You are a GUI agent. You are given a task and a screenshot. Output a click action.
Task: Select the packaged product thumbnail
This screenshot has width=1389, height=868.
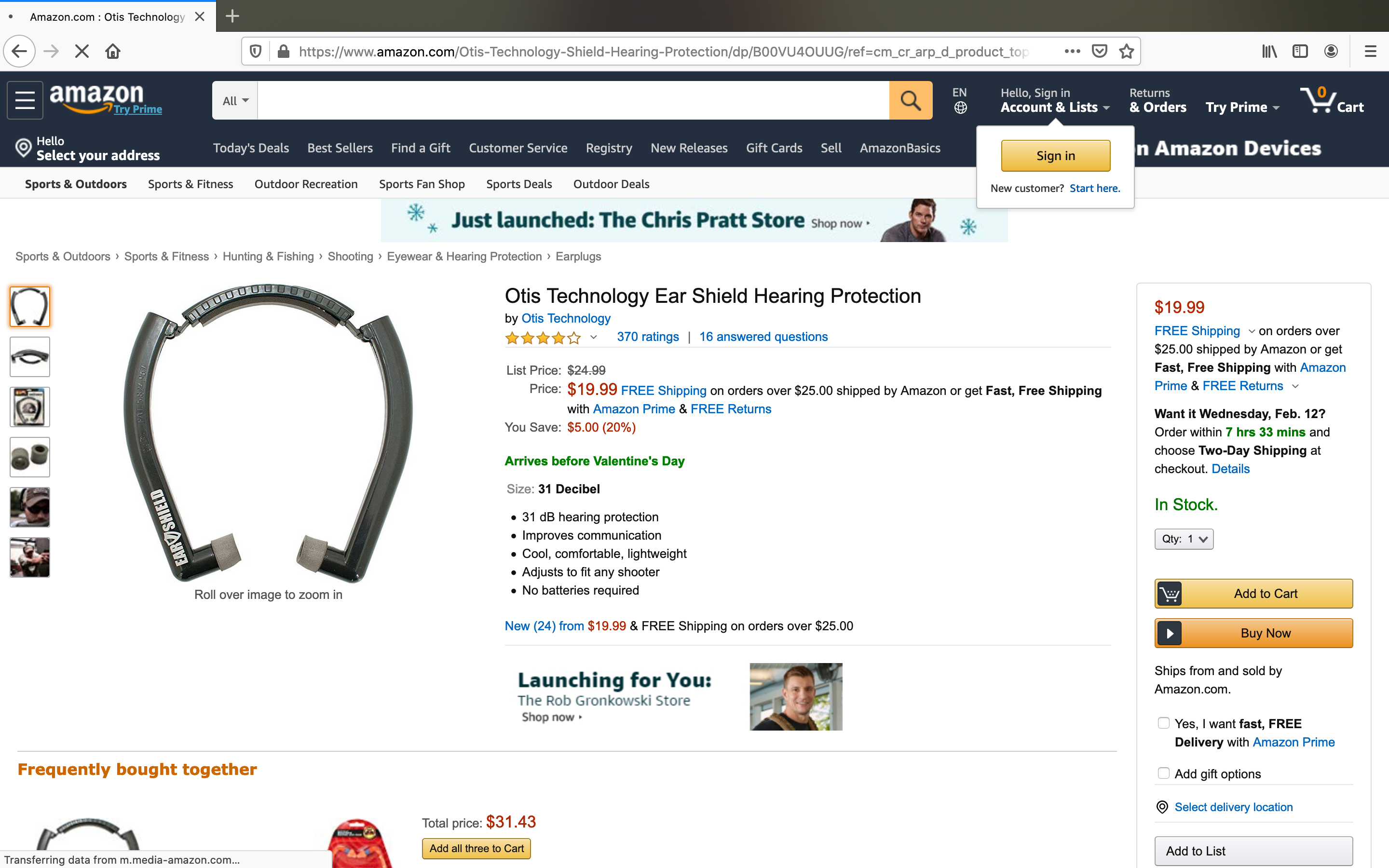30,407
